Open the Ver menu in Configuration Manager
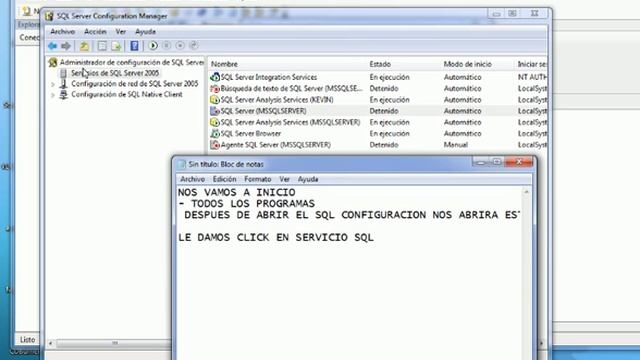The height and width of the screenshot is (360, 640). pyautogui.click(x=121, y=31)
